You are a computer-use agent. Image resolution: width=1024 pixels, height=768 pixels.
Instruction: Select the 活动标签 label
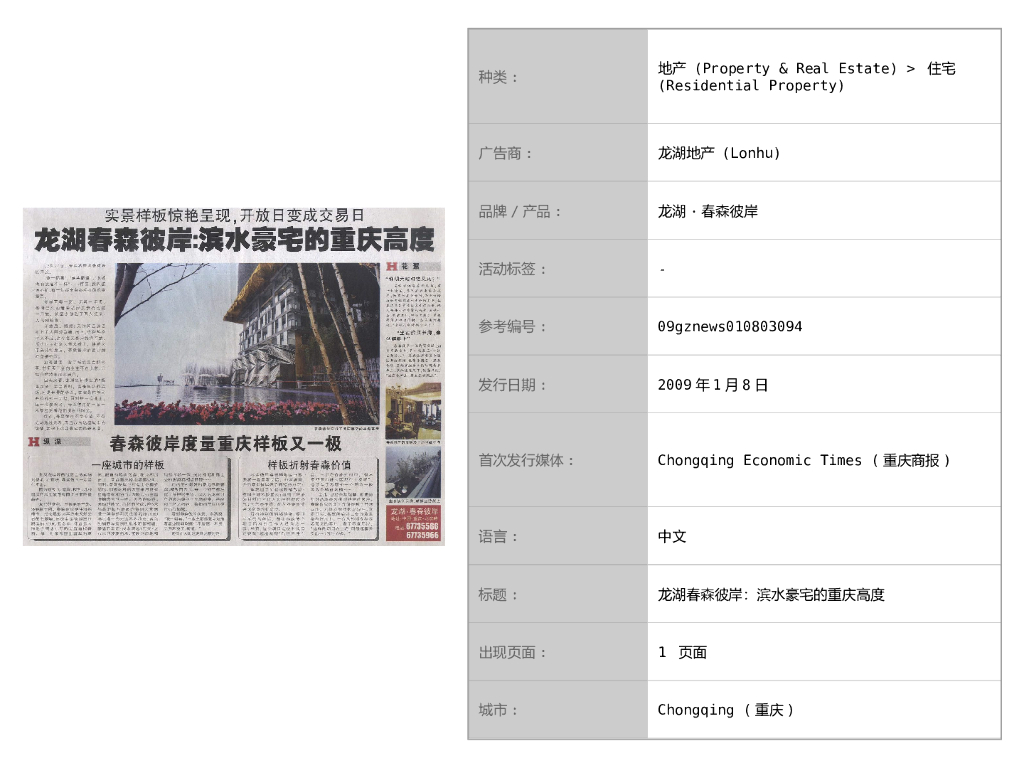(513, 269)
